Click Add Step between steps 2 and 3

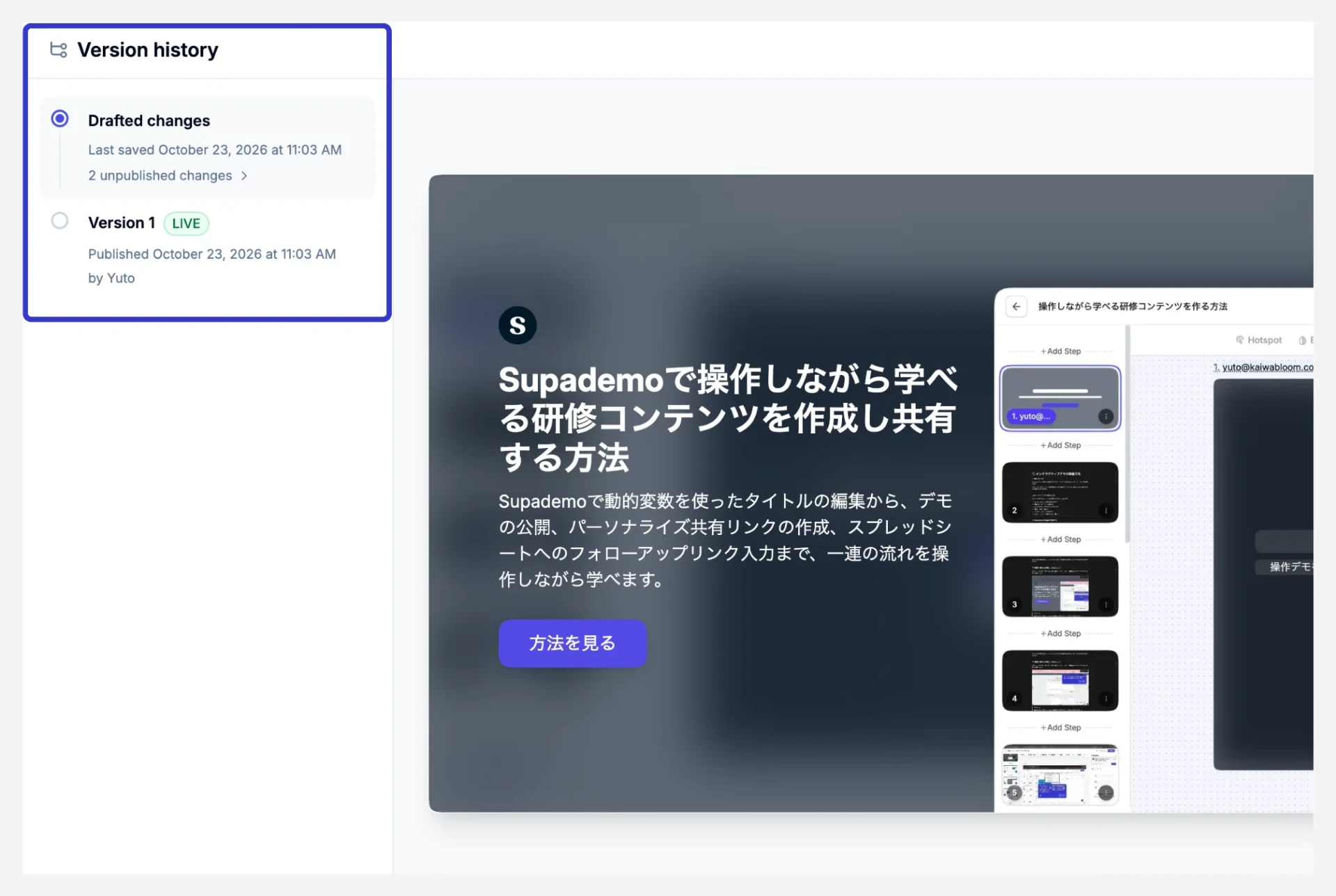tap(1060, 540)
